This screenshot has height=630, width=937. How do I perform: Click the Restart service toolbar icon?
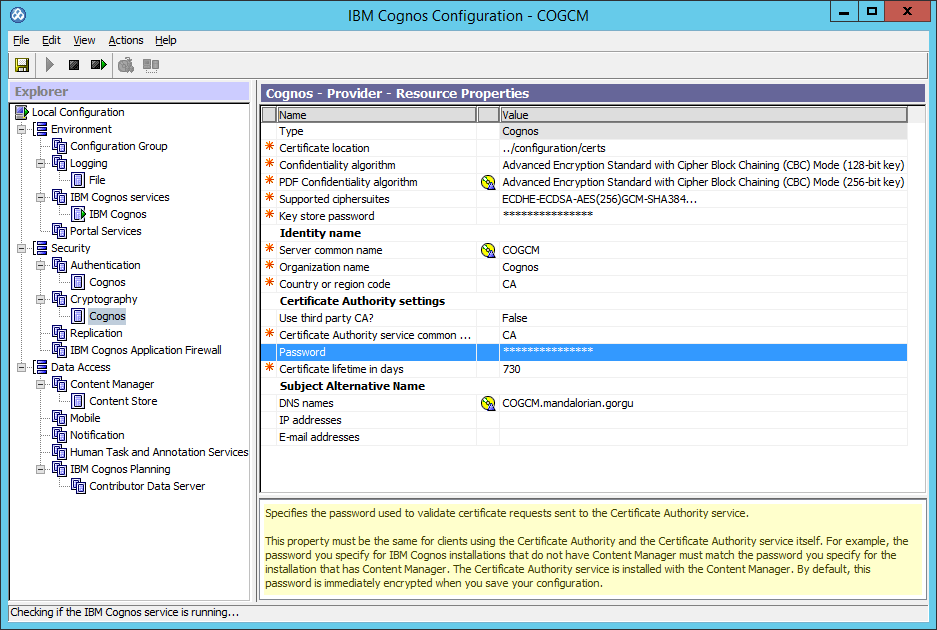click(x=99, y=65)
